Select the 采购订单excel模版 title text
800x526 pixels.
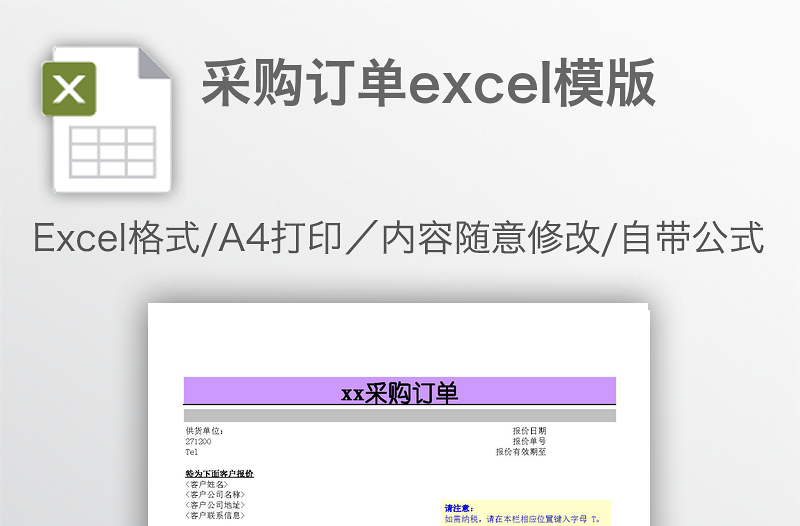[428, 83]
